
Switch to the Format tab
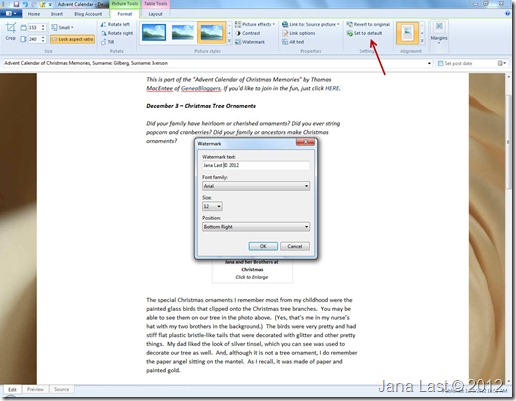pos(125,14)
